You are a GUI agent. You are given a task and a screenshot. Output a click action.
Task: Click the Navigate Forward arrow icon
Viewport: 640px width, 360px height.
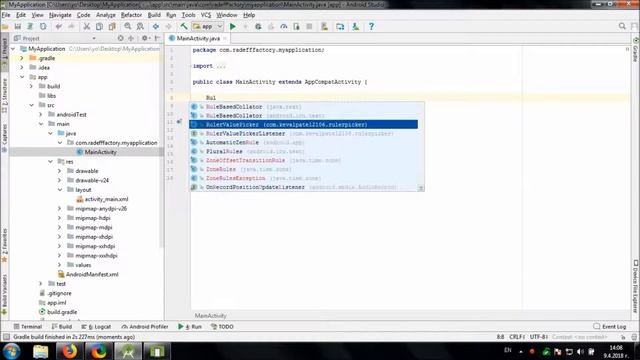coord(169,27)
